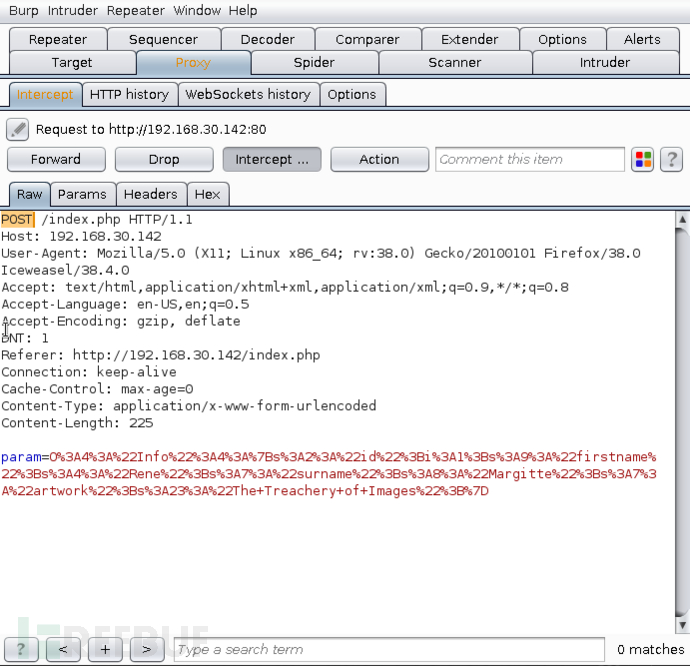Open the Help menu
690x666 pixels.
coord(243,11)
